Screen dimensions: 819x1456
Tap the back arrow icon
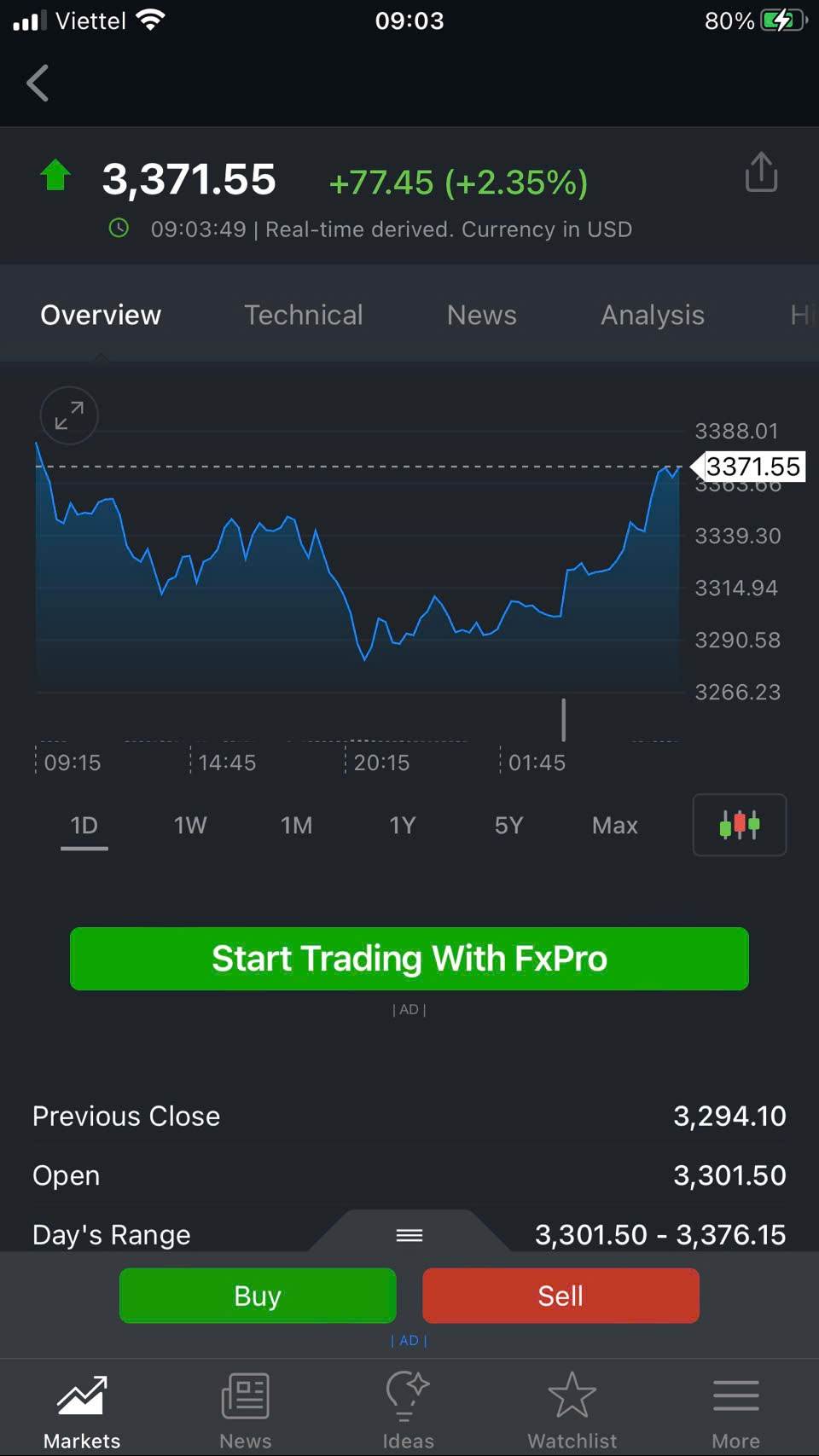tap(38, 84)
